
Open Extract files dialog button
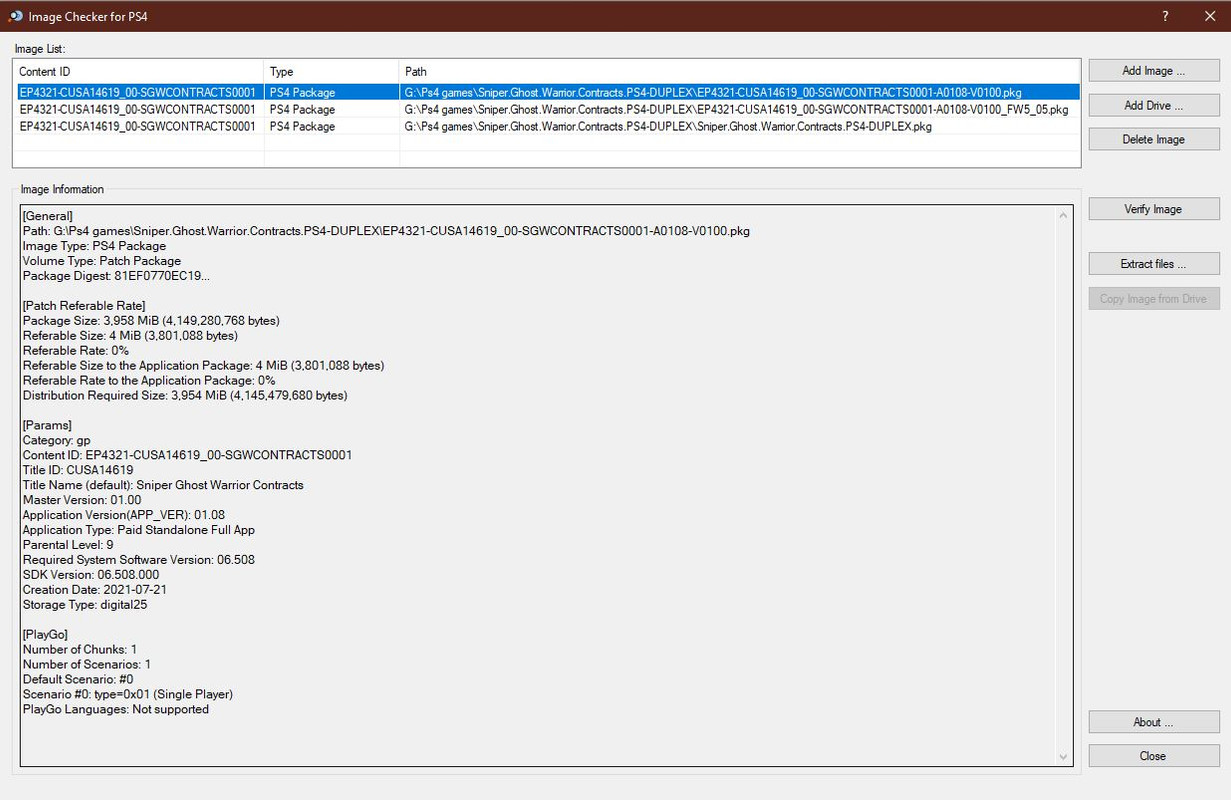(x=1153, y=264)
